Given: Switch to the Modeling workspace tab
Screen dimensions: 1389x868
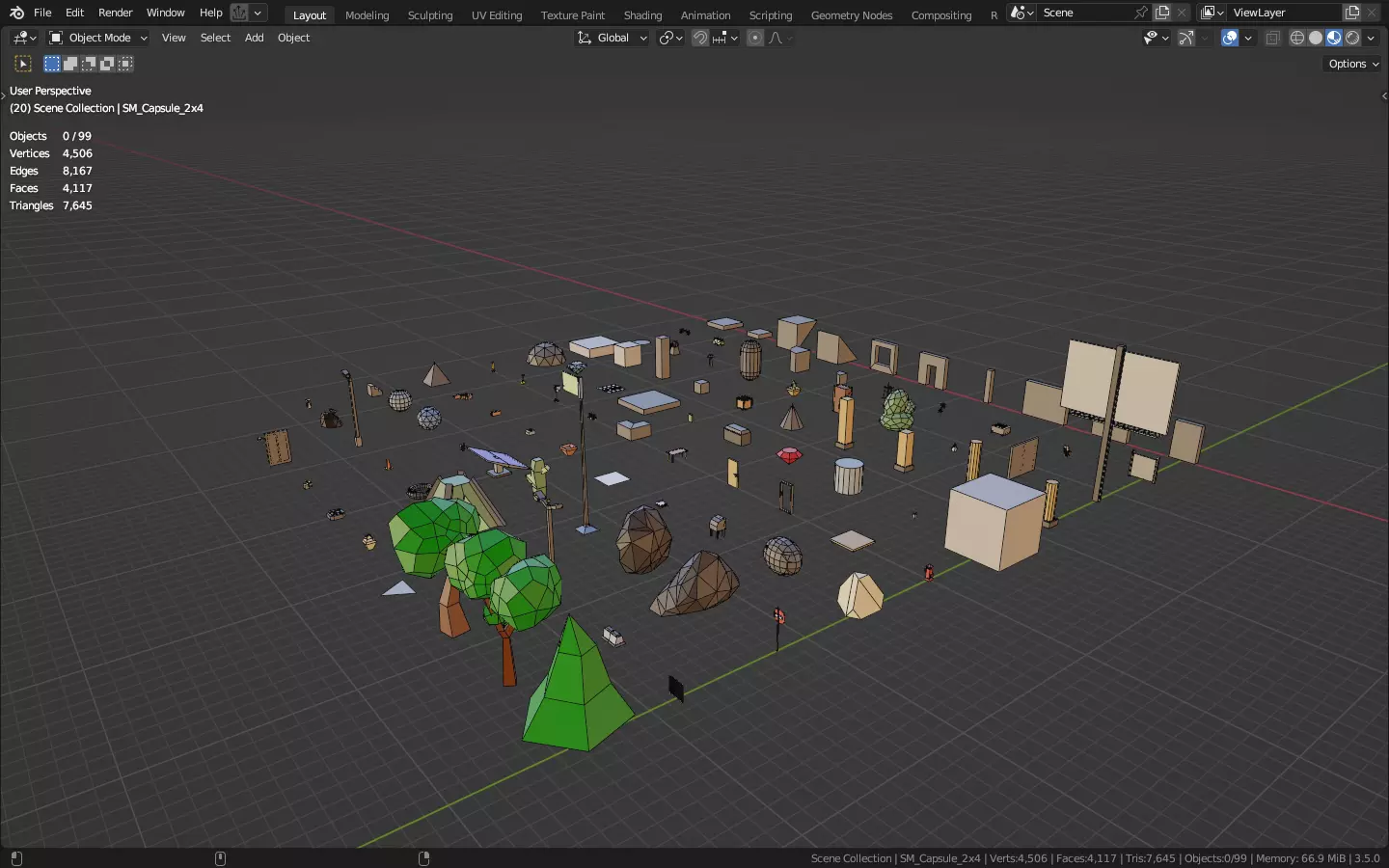Looking at the screenshot, I should [x=367, y=15].
